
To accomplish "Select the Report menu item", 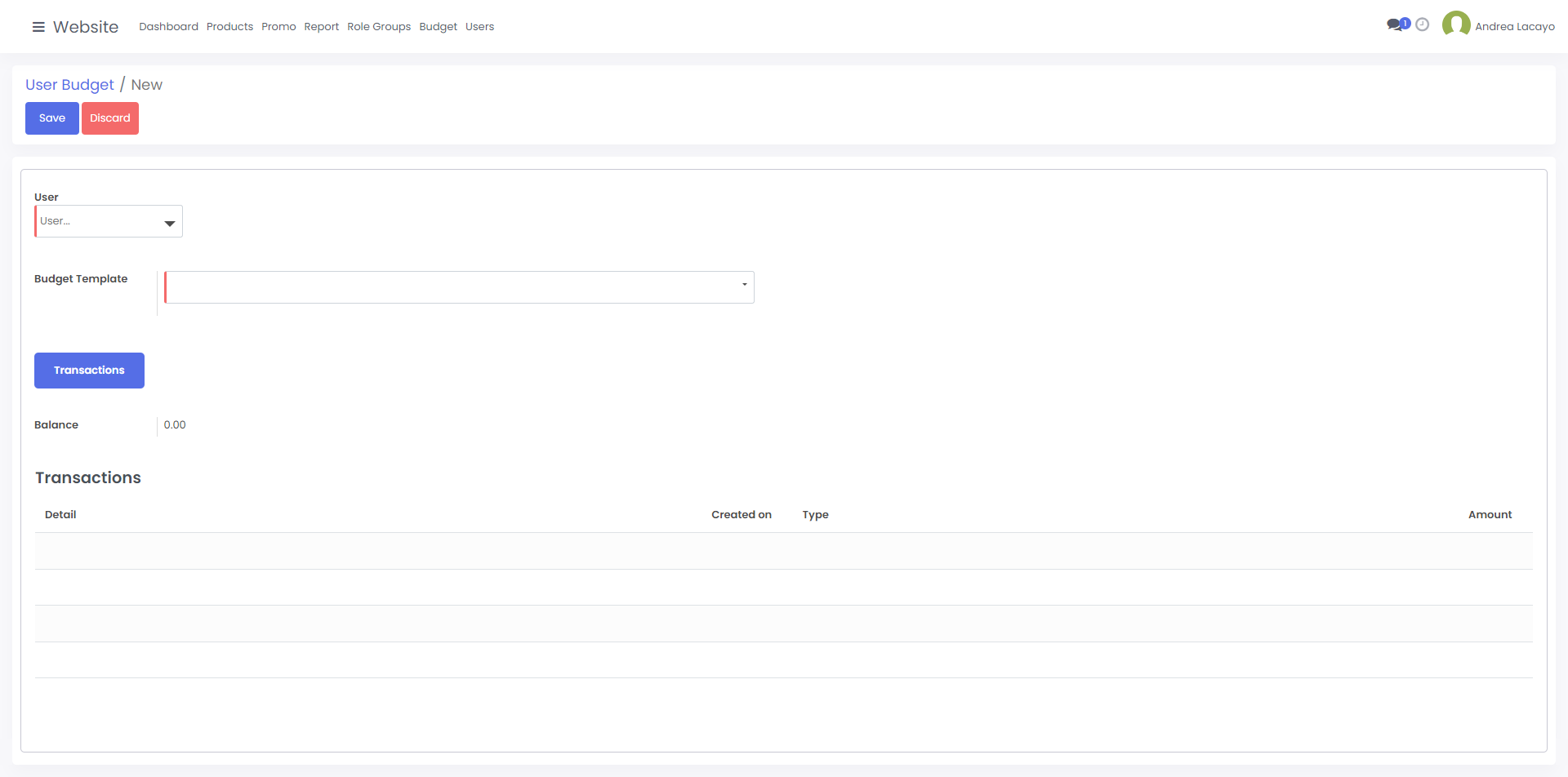I will (321, 27).
